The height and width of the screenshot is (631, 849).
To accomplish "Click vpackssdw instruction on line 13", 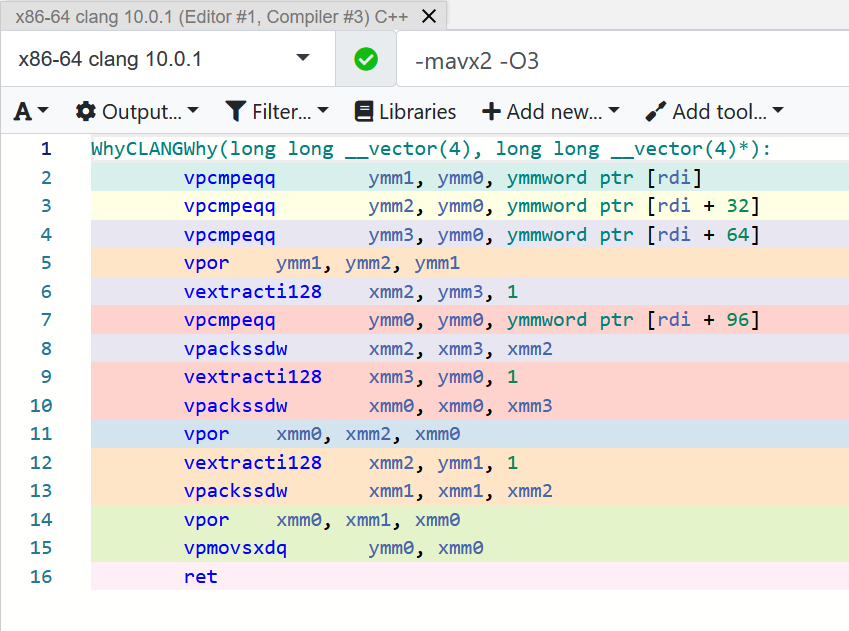I will pos(236,491).
